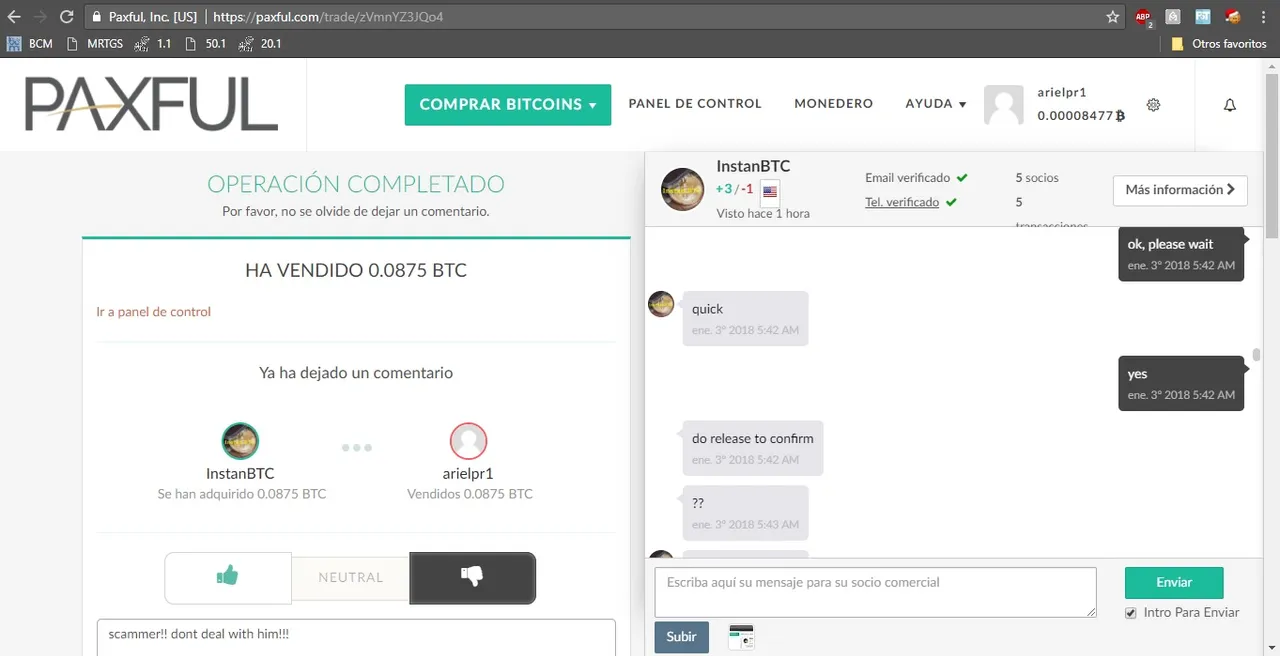This screenshot has height=656, width=1280.
Task: Click the 'Ir a panel de control' link
Action: (x=154, y=312)
